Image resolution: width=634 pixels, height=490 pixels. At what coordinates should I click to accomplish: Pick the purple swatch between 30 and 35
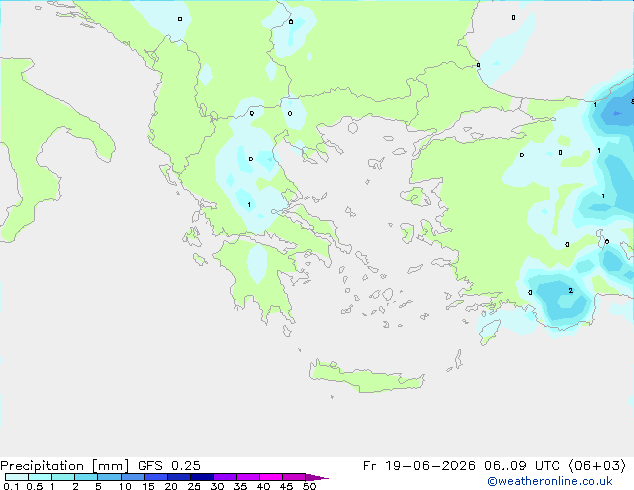click(225, 477)
